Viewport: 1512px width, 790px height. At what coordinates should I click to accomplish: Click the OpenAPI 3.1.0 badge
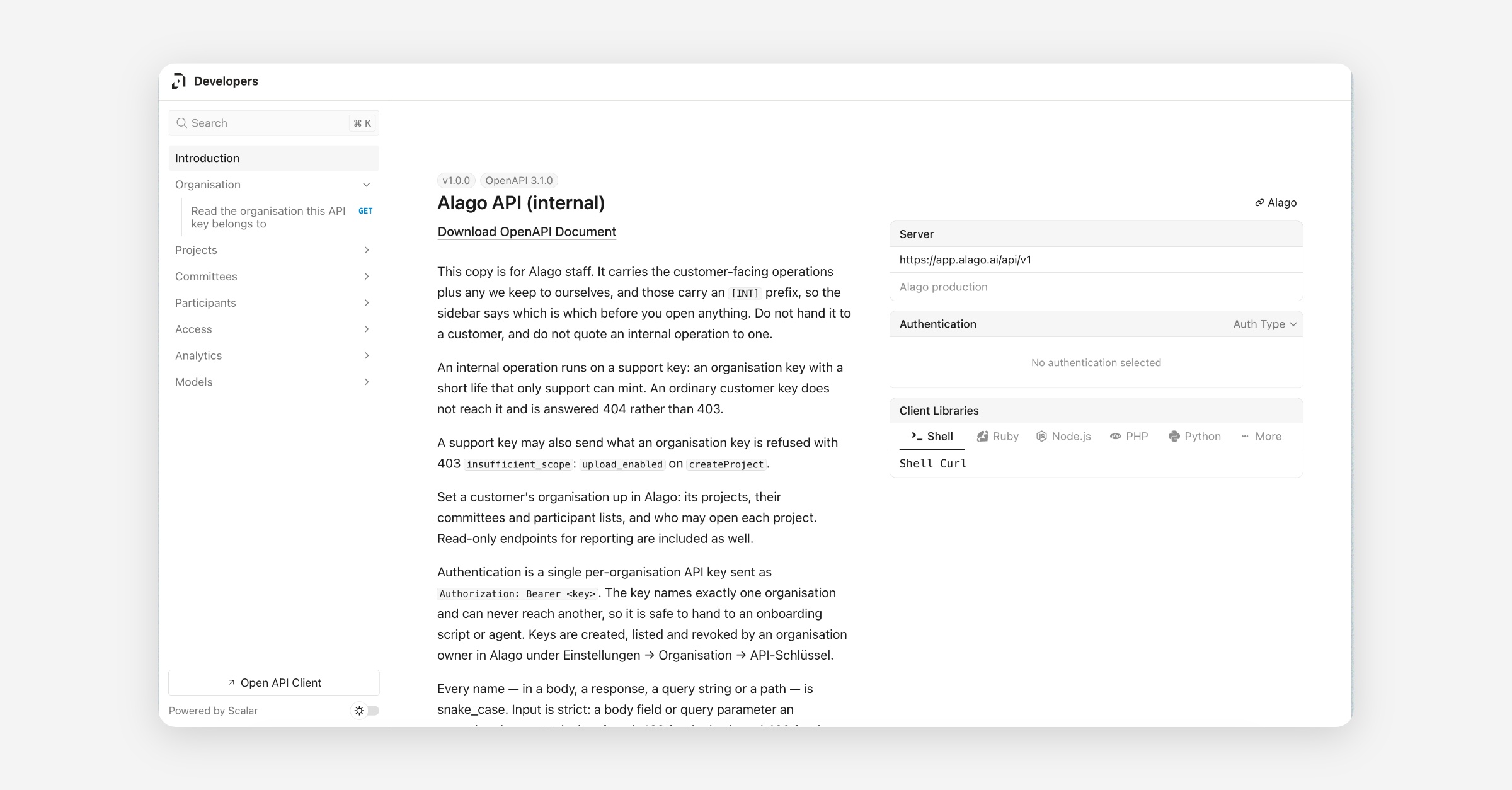click(x=519, y=181)
